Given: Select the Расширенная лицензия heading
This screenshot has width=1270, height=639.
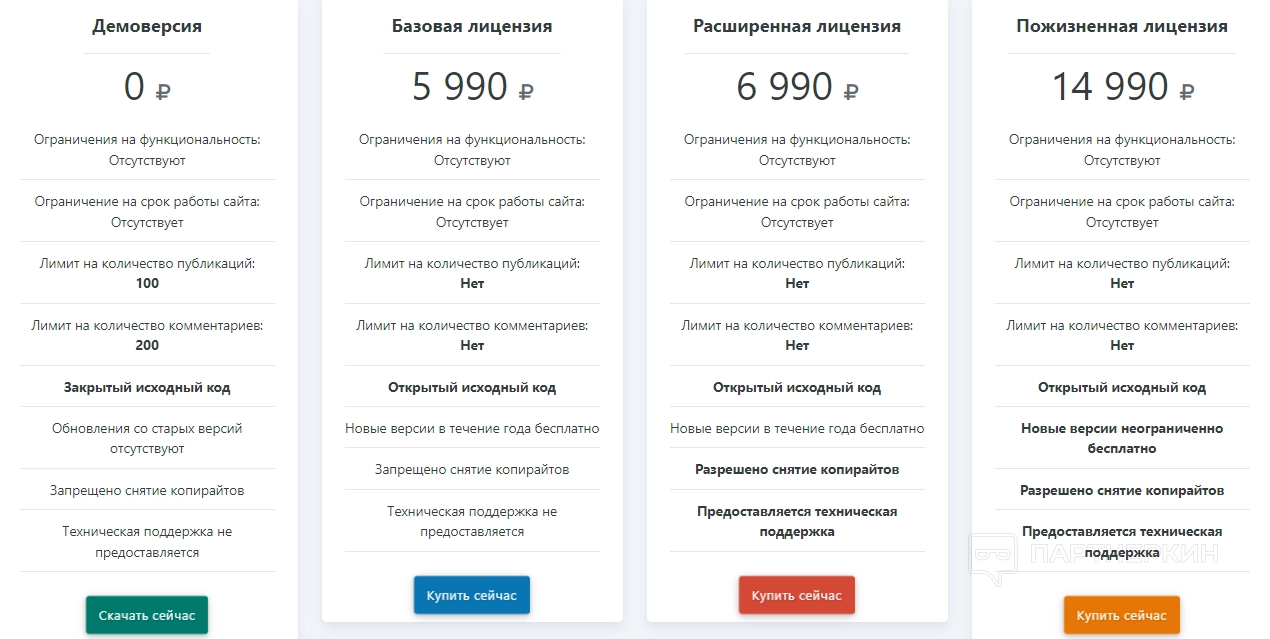Looking at the screenshot, I should pyautogui.click(x=797, y=26).
